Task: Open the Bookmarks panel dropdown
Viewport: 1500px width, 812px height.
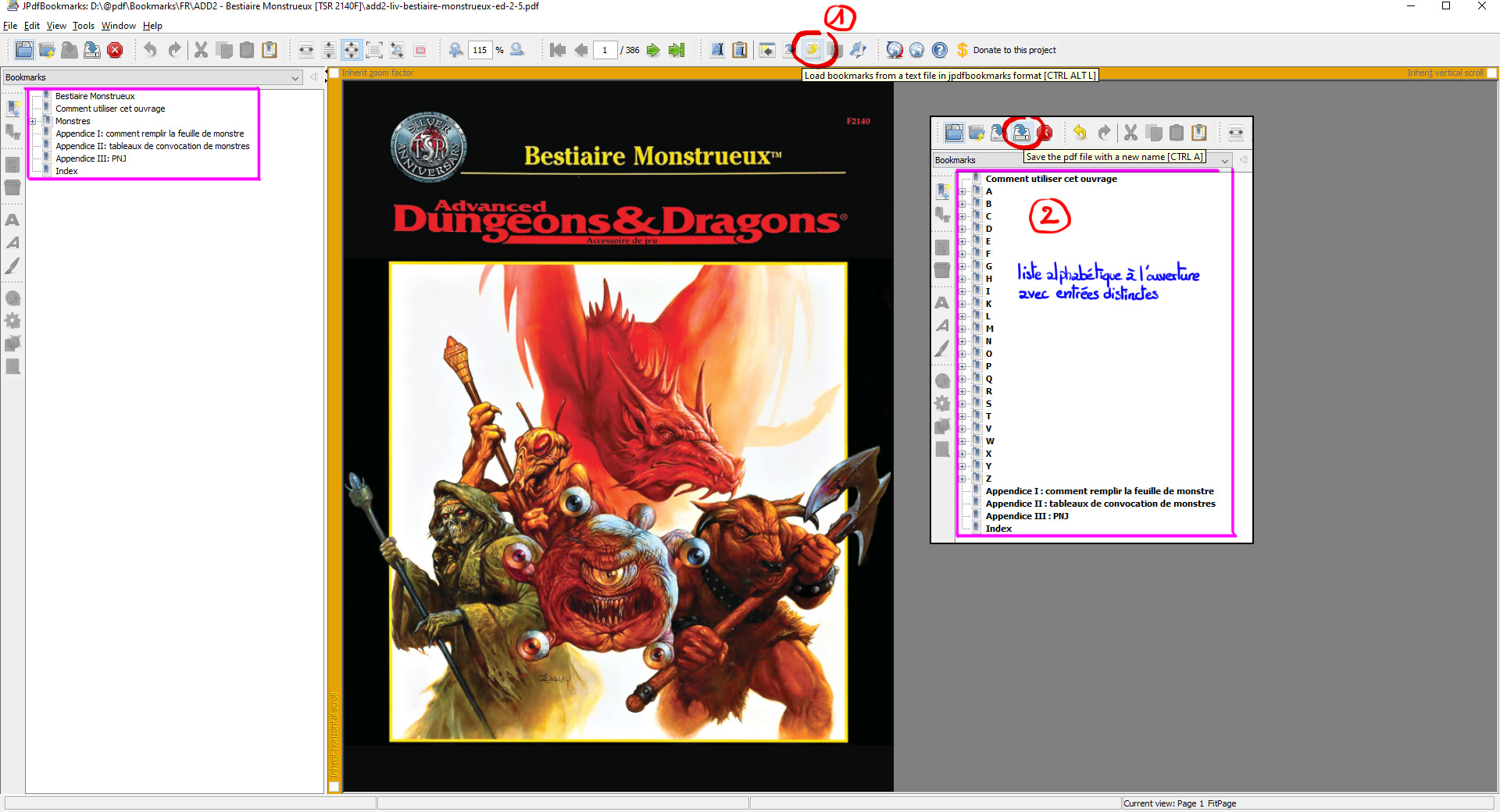Action: click(295, 77)
